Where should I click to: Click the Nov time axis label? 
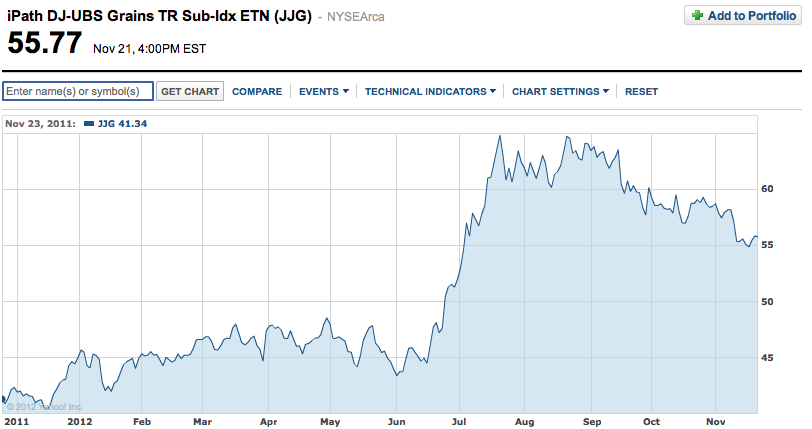[716, 422]
